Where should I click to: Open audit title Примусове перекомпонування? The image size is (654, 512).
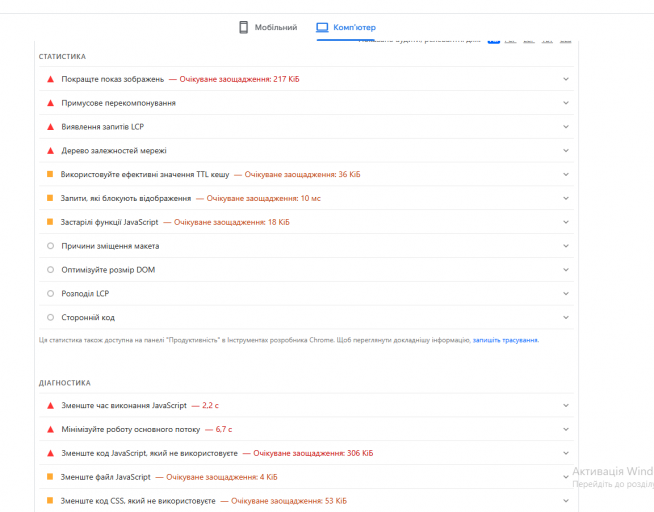click(x=118, y=103)
